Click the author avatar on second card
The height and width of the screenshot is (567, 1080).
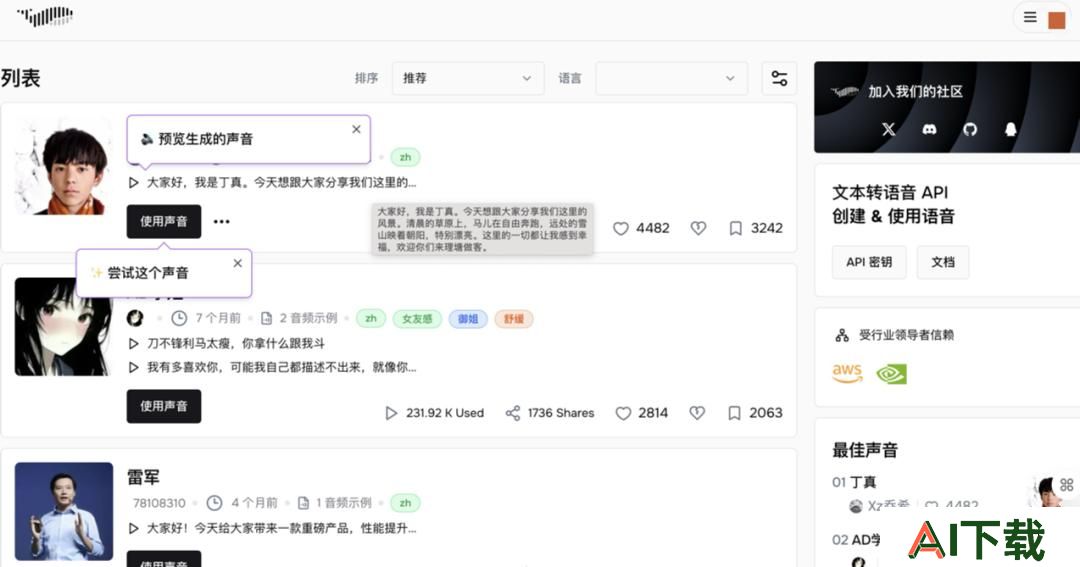[135, 318]
